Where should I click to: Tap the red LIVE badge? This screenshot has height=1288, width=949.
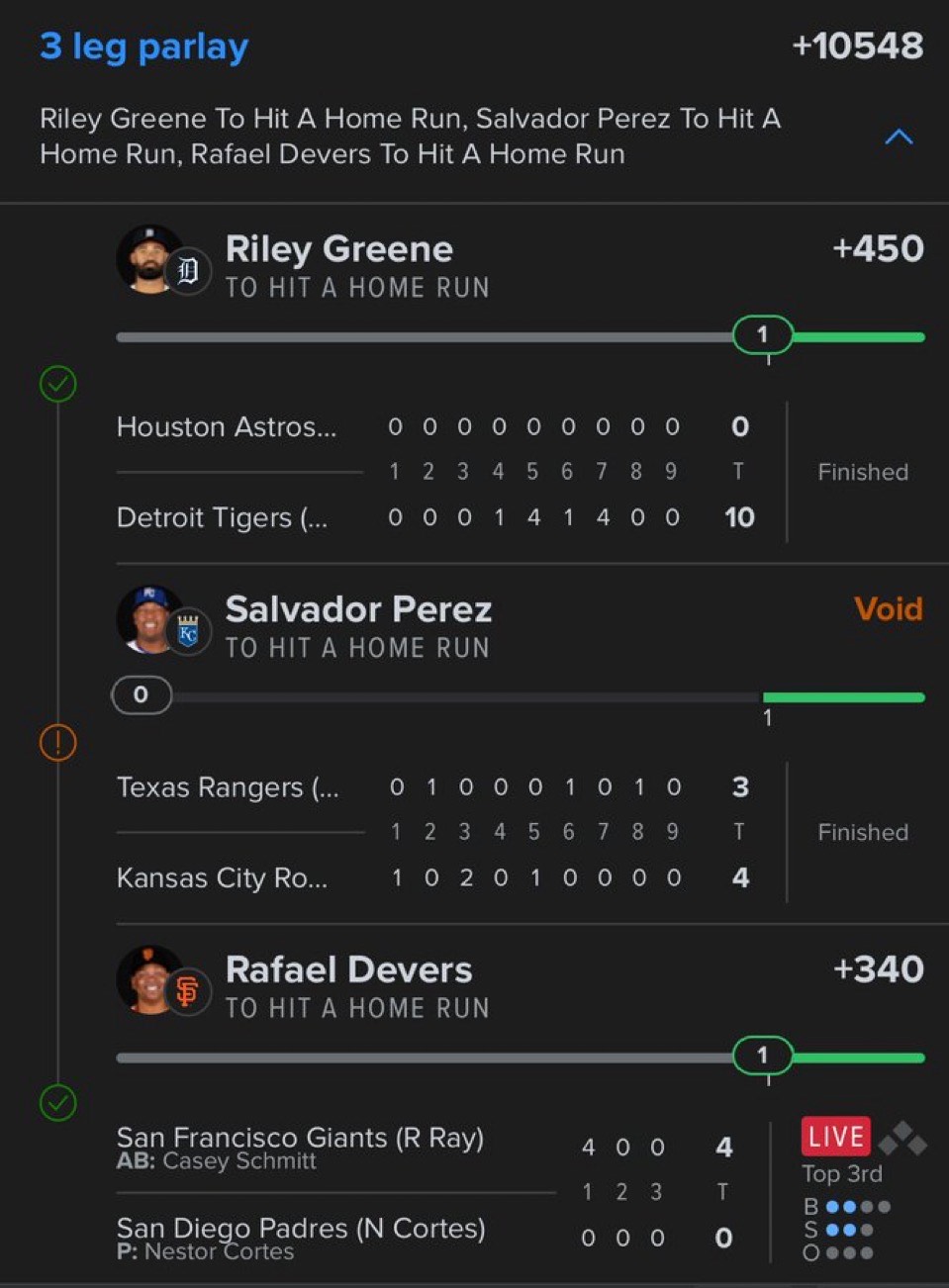click(836, 1137)
